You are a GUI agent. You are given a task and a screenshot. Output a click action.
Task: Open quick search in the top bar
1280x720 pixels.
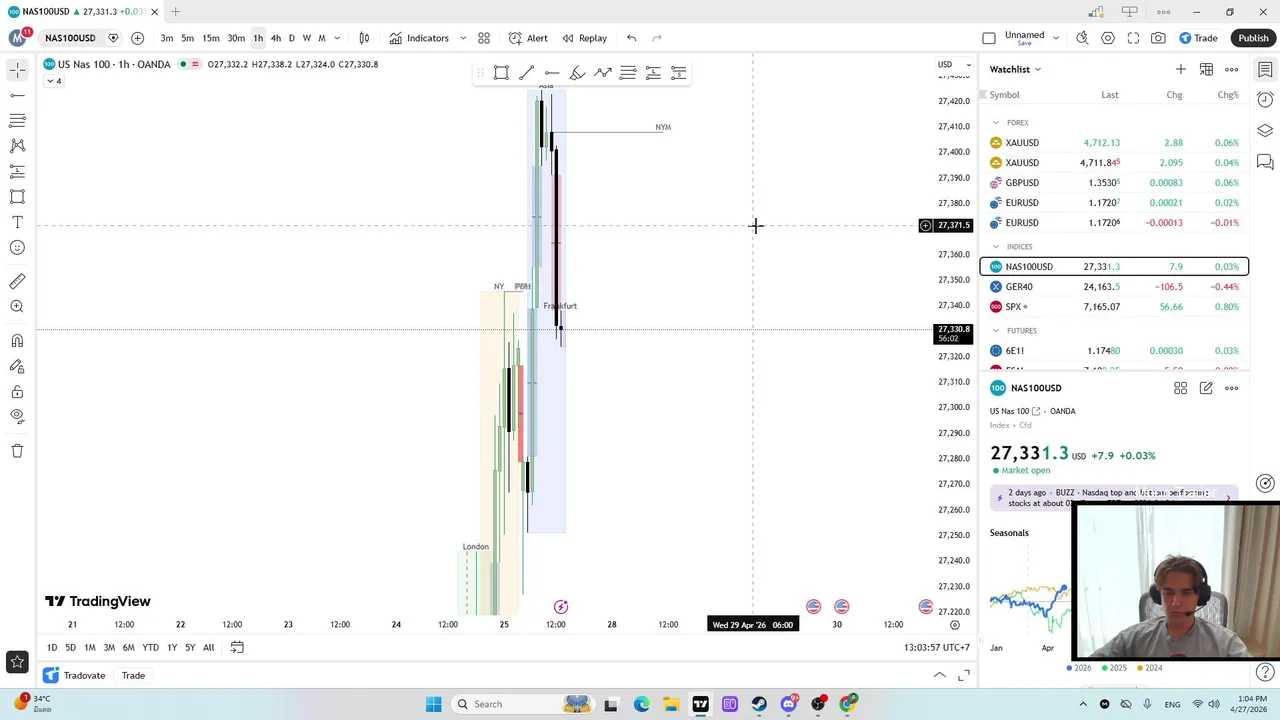(1082, 38)
